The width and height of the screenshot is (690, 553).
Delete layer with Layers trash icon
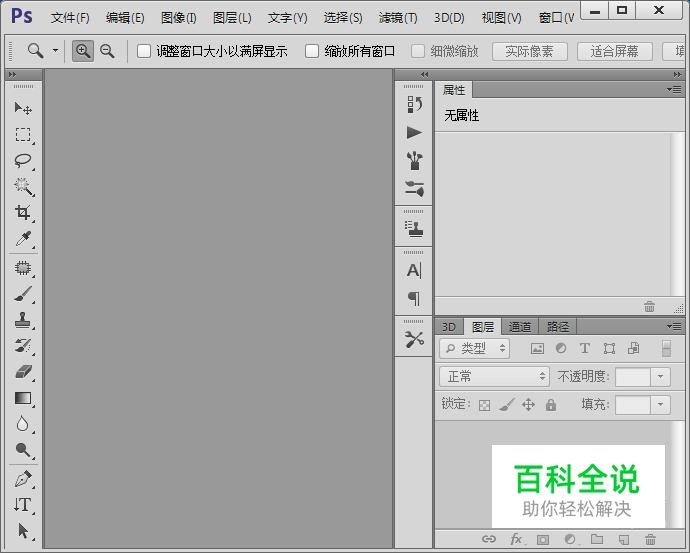650,539
